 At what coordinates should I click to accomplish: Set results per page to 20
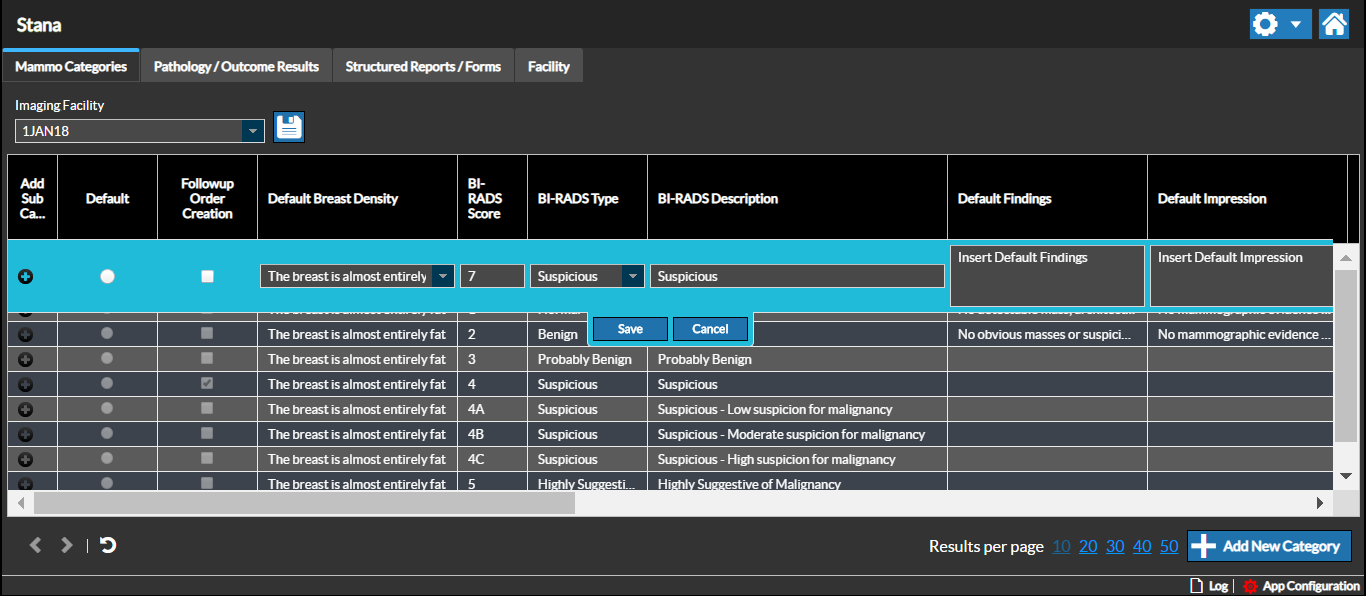coord(1088,546)
